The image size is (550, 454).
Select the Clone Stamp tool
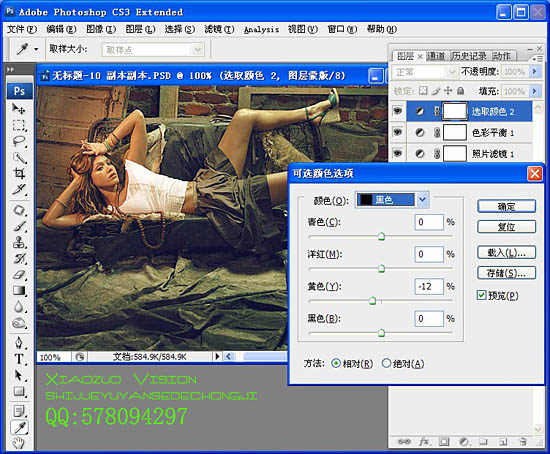pos(19,242)
